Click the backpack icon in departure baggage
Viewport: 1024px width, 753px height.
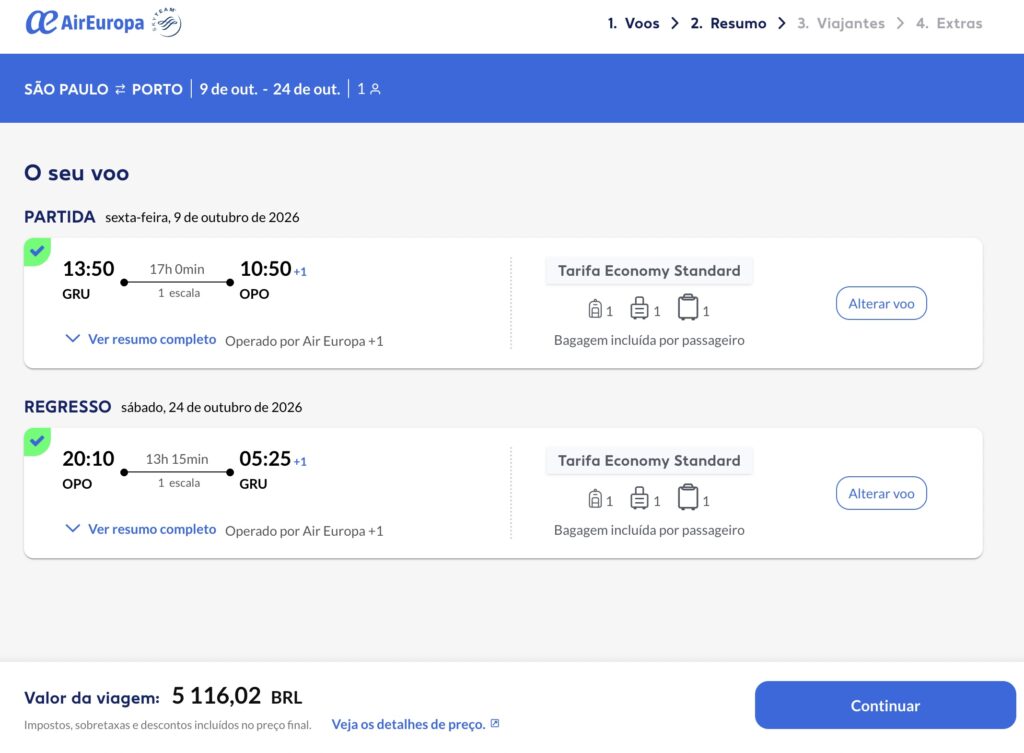[595, 309]
